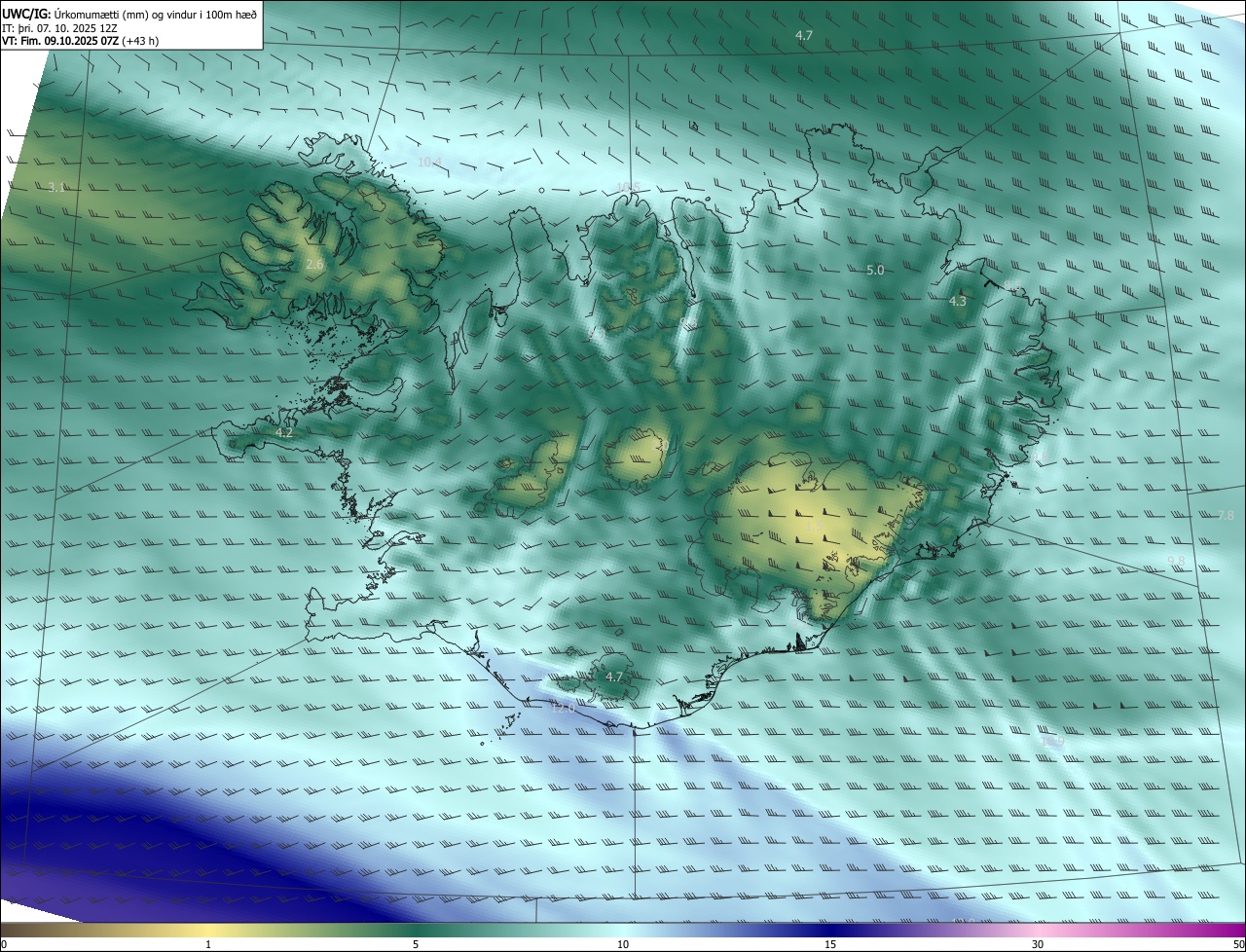1246x952 pixels.
Task: Click the 4.7 value inside the southern ice cap outline
Action: [614, 677]
